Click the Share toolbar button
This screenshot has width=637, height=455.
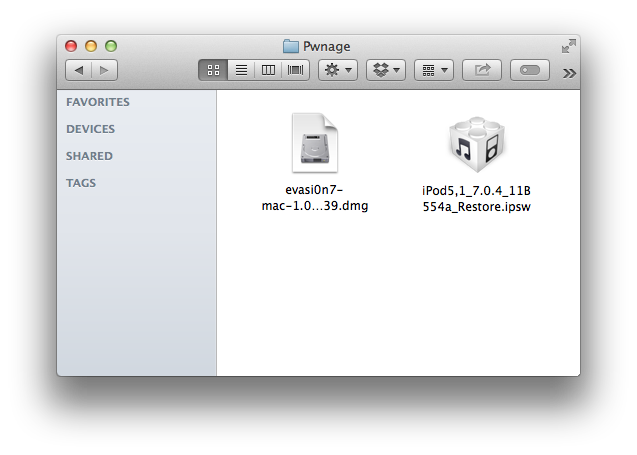pos(482,70)
